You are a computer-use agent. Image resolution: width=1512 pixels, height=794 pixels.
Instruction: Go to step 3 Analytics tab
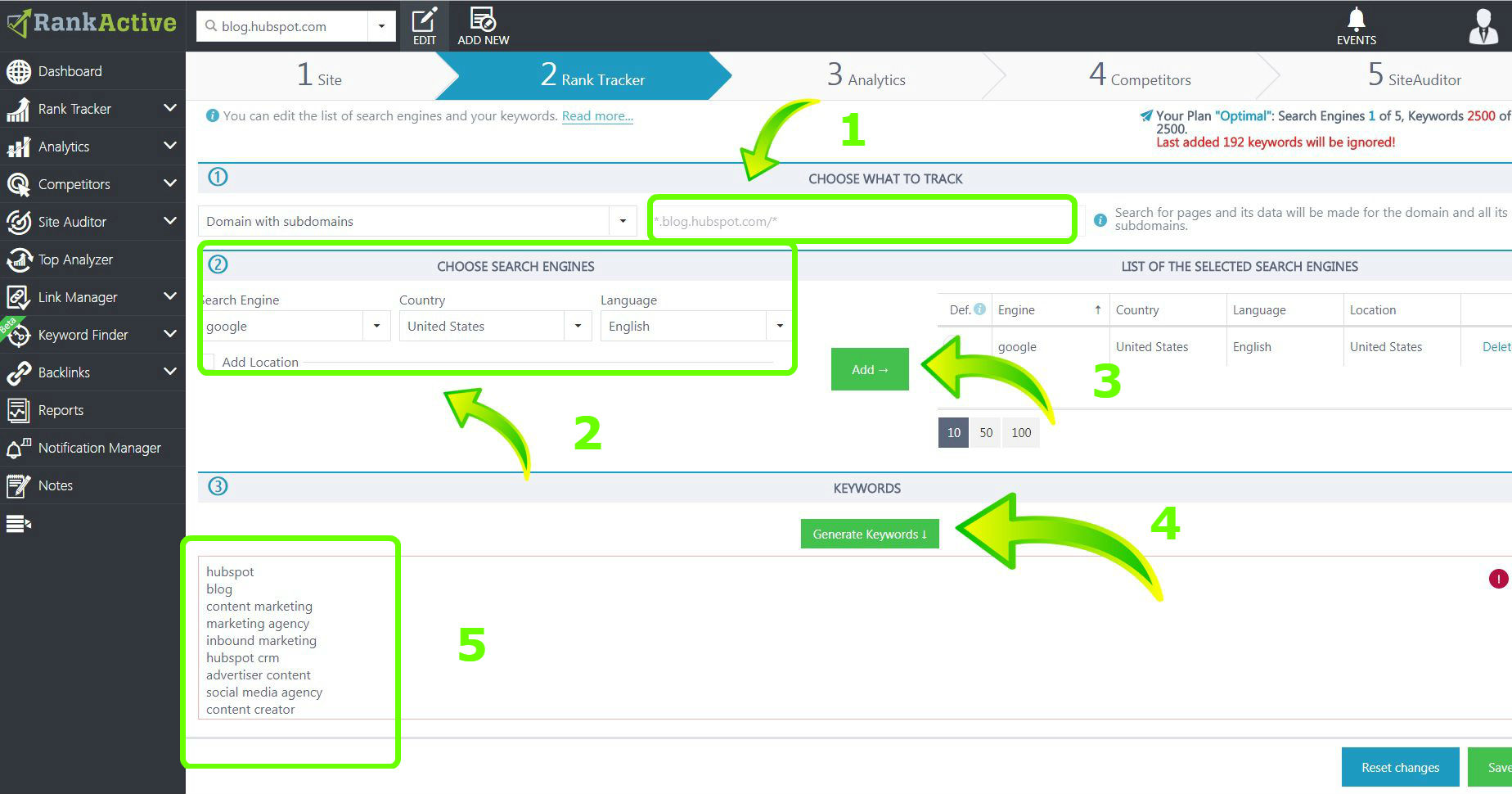pos(866,76)
